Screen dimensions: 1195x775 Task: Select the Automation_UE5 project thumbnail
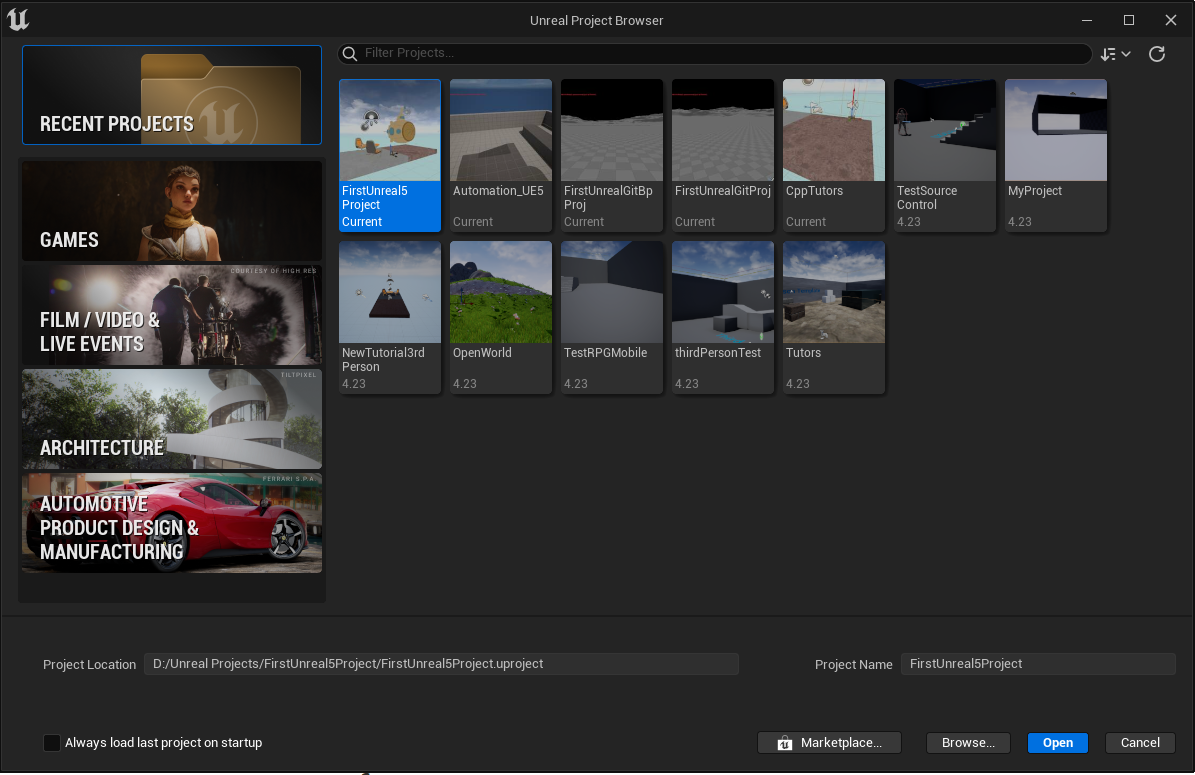click(x=501, y=130)
